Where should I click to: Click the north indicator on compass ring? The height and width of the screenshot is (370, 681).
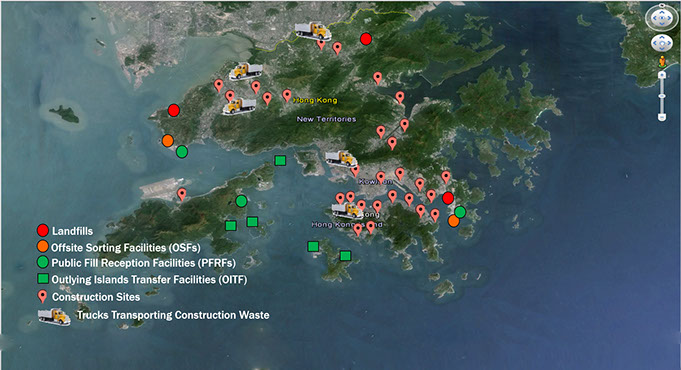click(661, 5)
